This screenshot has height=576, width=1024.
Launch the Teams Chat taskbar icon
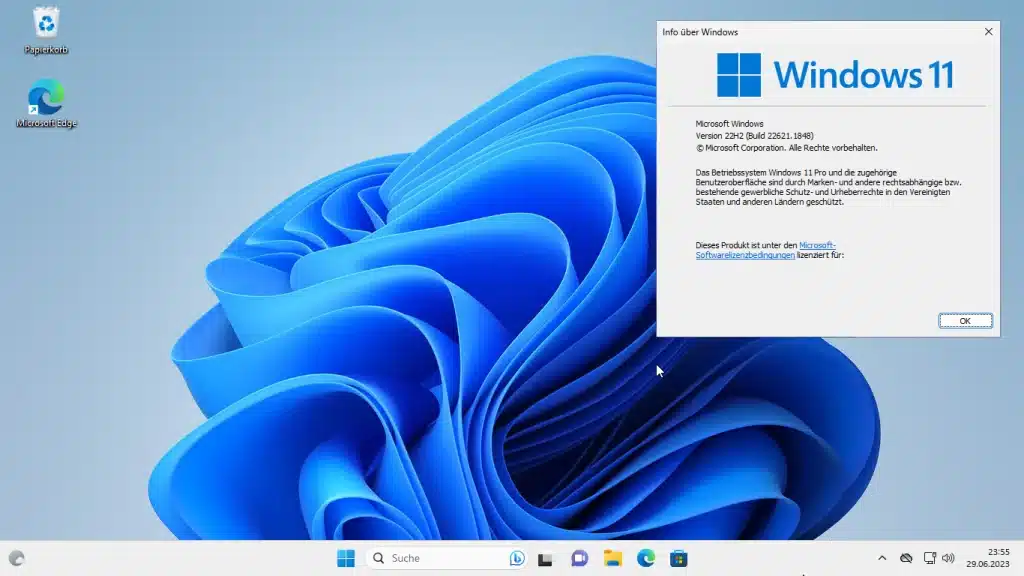tap(579, 558)
